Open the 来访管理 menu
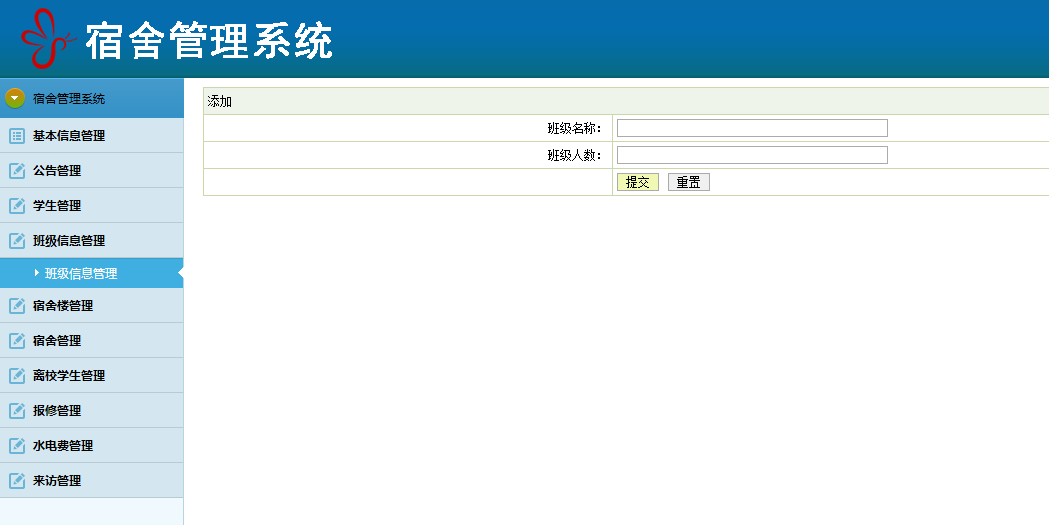 click(x=92, y=480)
